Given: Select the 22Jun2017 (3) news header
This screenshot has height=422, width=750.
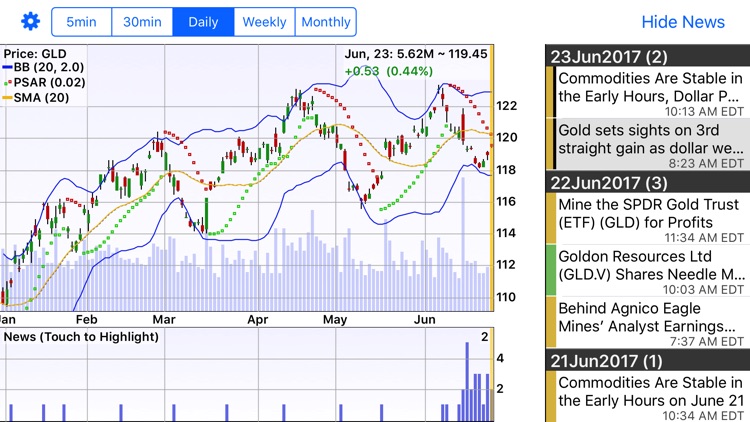Looking at the screenshot, I should tap(647, 182).
